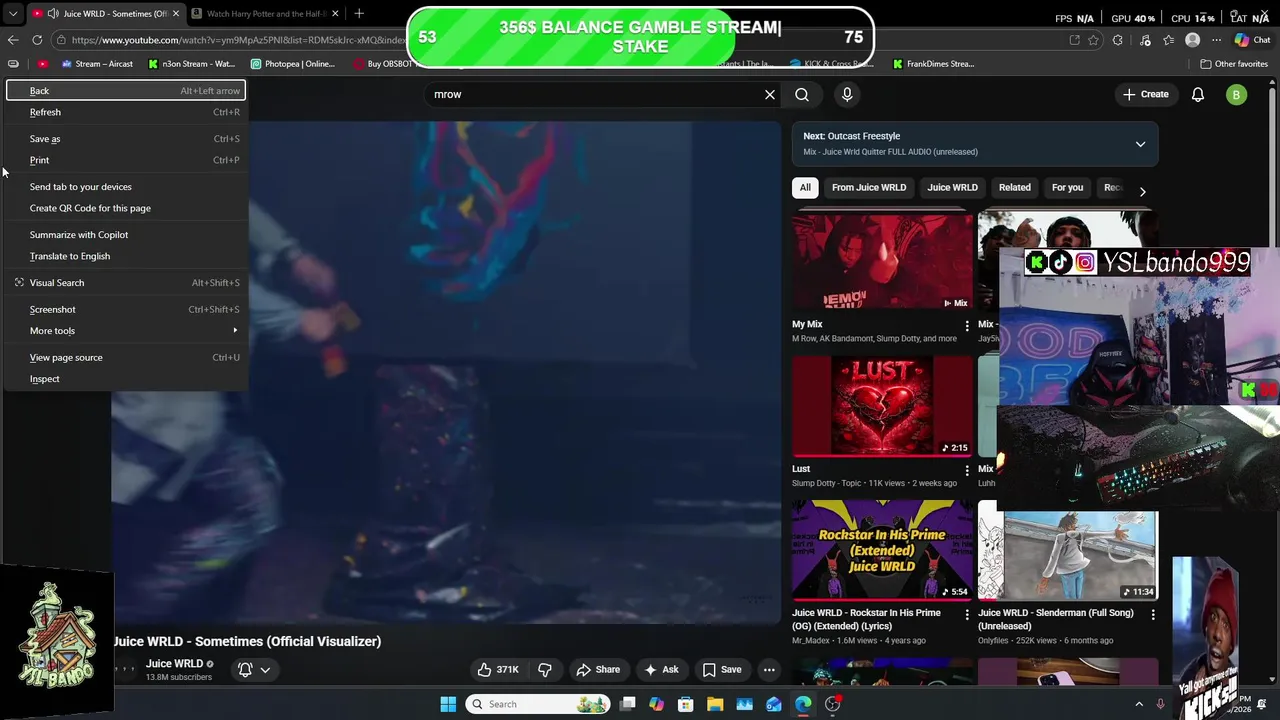Screen dimensions: 1280x720
Task: Select Related filter chip
Action: pyautogui.click(x=1014, y=187)
